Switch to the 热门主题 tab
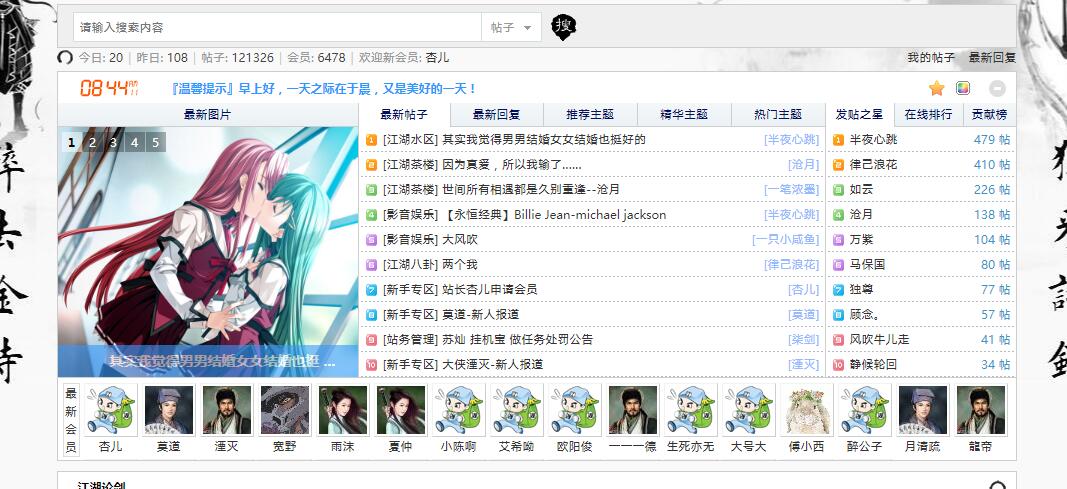Image resolution: width=1067 pixels, height=489 pixels. [x=778, y=114]
